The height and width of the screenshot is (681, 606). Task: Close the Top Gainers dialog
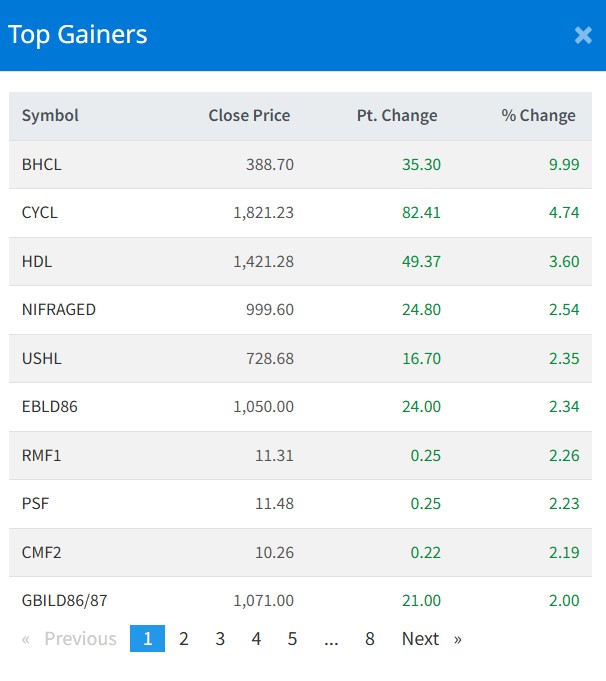tap(583, 35)
